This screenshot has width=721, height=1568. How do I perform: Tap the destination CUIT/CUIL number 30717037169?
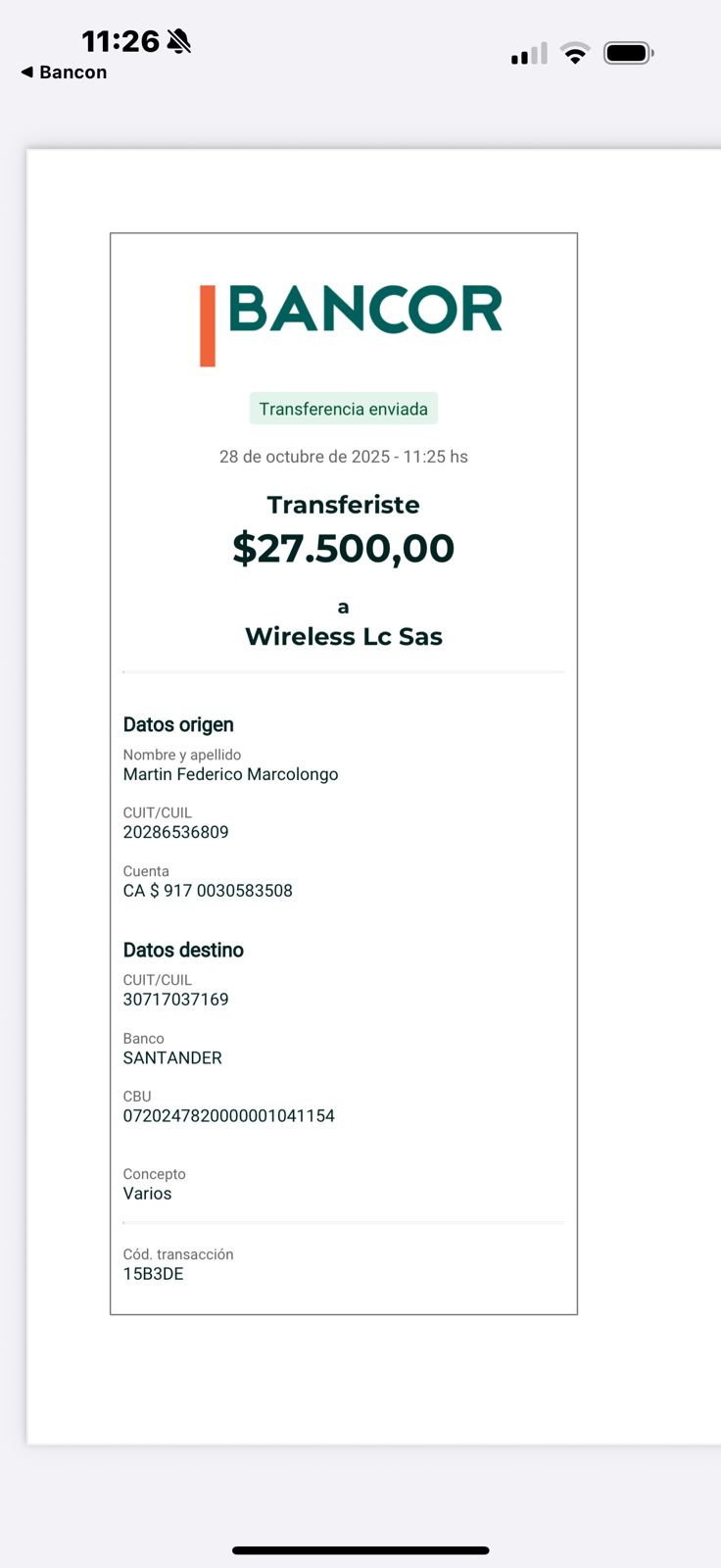[175, 1000]
